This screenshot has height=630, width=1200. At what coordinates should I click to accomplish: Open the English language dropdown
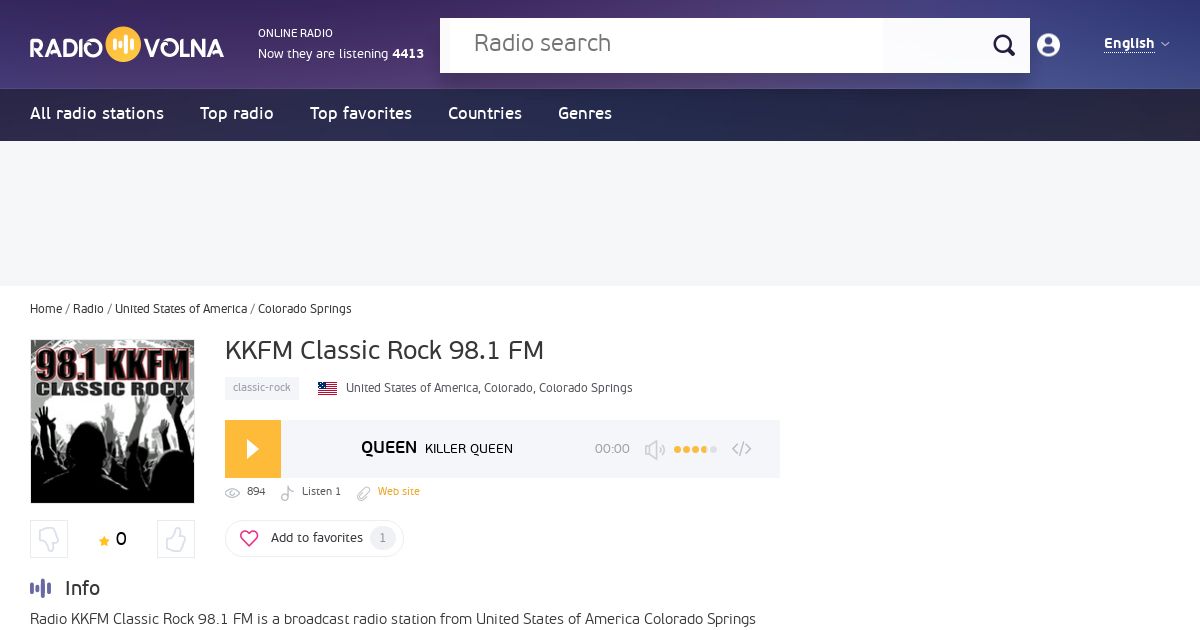click(1136, 44)
